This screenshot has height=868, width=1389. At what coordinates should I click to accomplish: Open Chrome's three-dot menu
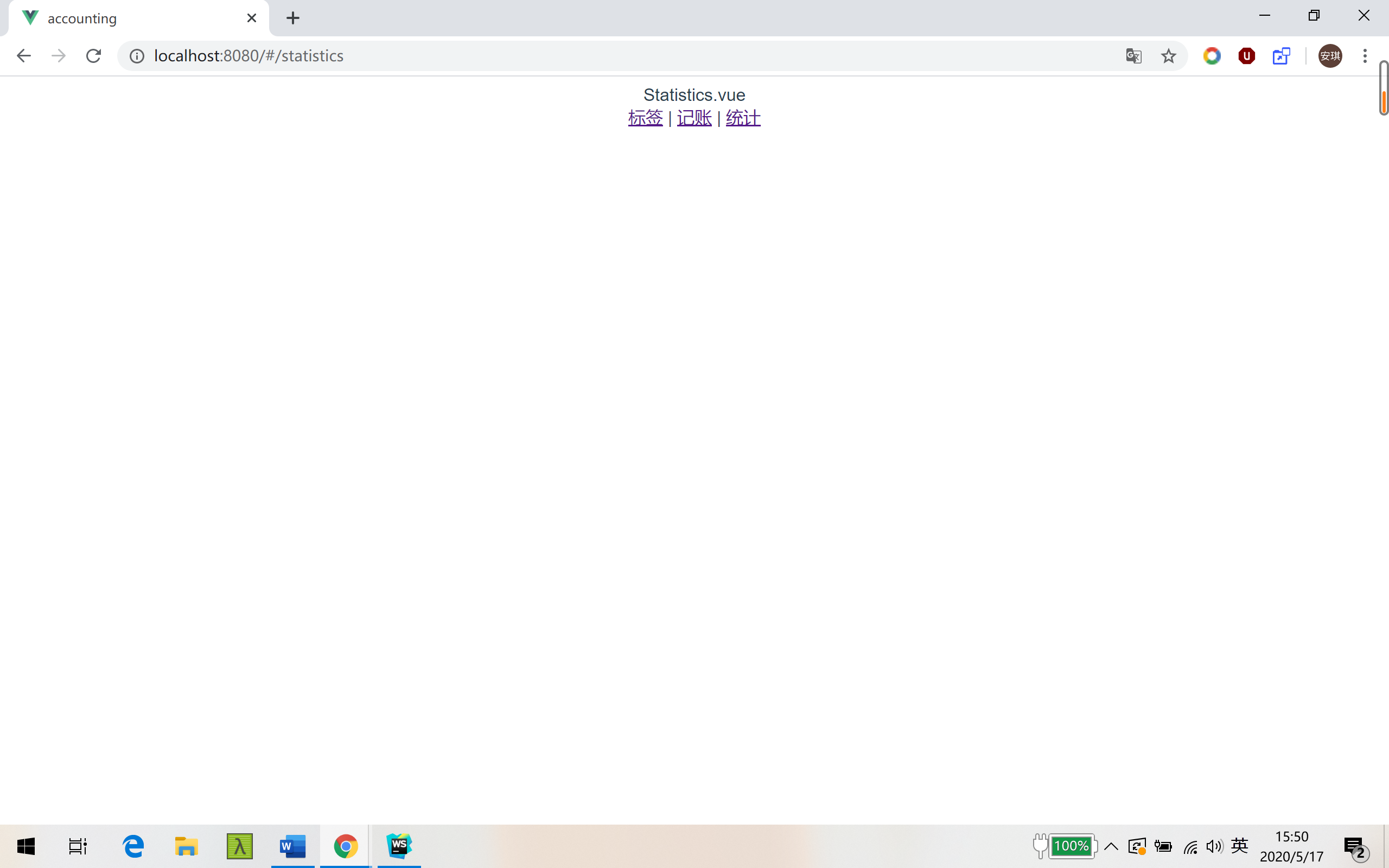click(1365, 56)
